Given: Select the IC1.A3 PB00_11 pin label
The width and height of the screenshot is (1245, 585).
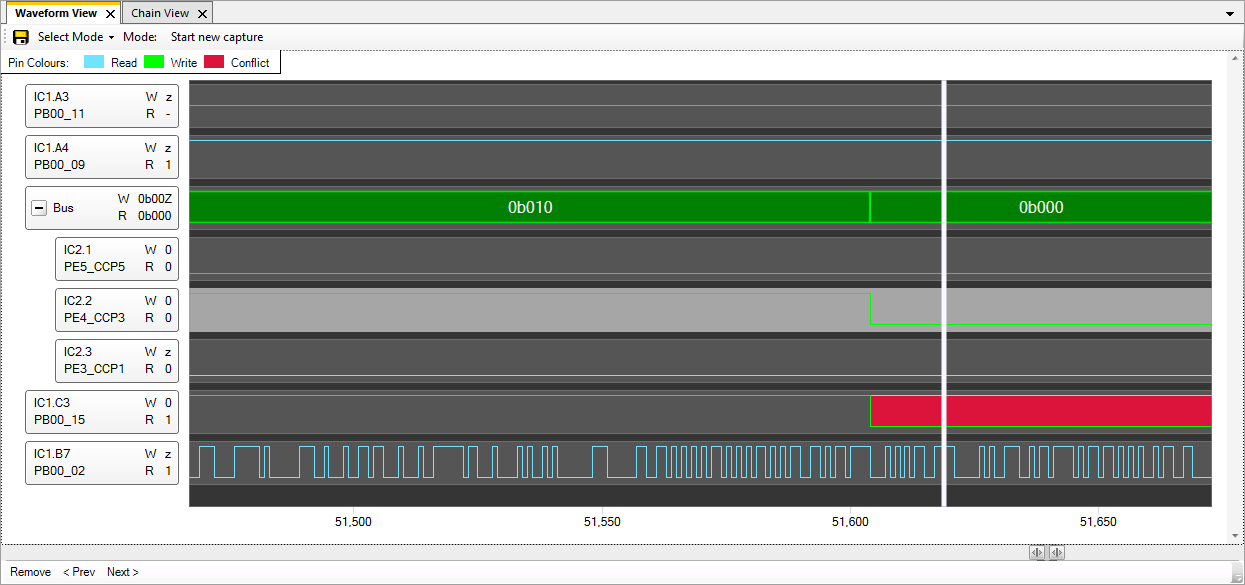Looking at the screenshot, I should (x=102, y=105).
